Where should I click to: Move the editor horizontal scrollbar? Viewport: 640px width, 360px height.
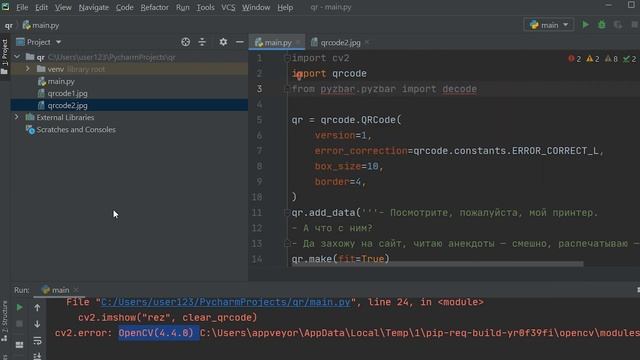tap(437, 264)
